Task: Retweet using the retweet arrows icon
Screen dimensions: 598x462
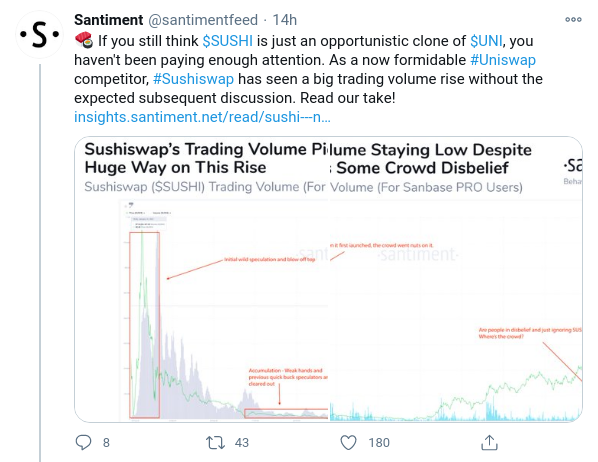Action: pyautogui.click(x=215, y=443)
